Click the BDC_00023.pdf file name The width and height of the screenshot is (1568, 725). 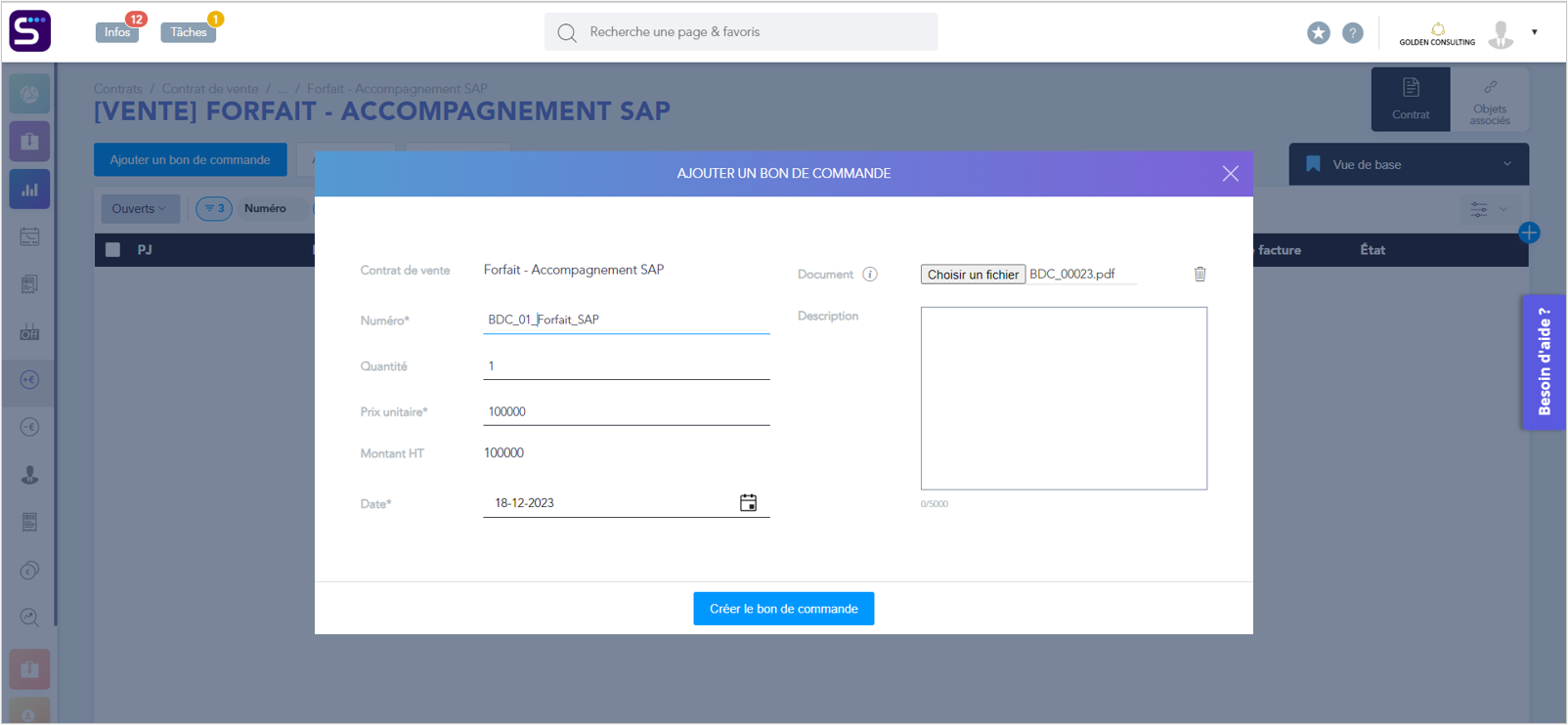pos(1072,275)
